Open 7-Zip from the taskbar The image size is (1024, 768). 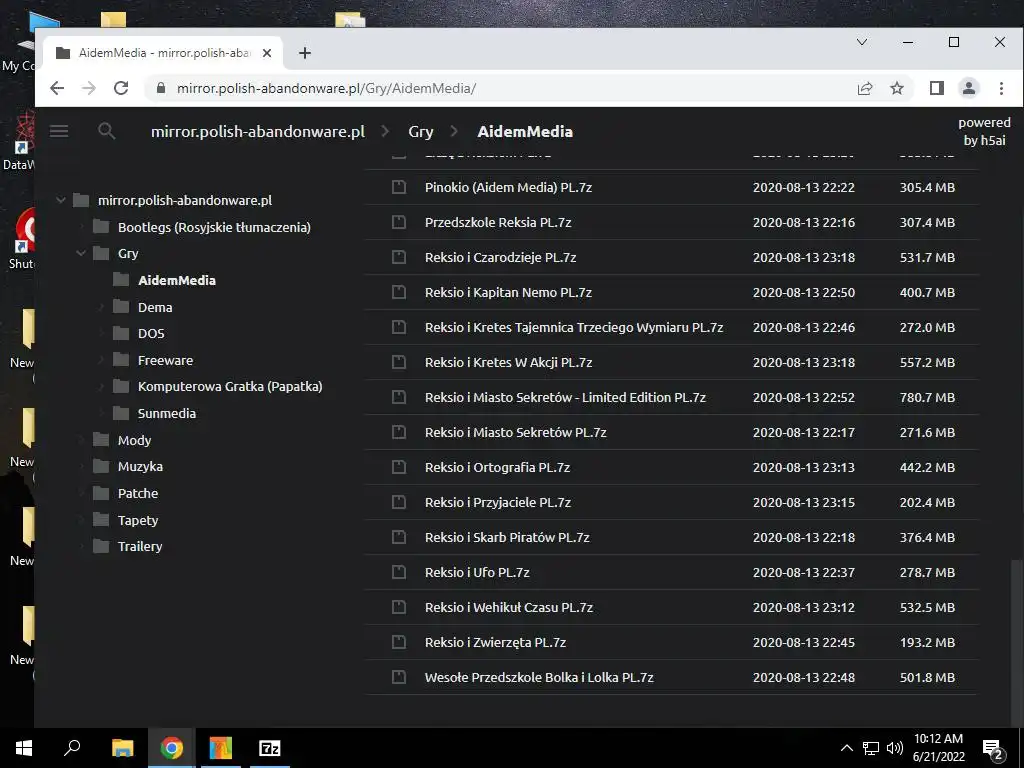tap(270, 748)
